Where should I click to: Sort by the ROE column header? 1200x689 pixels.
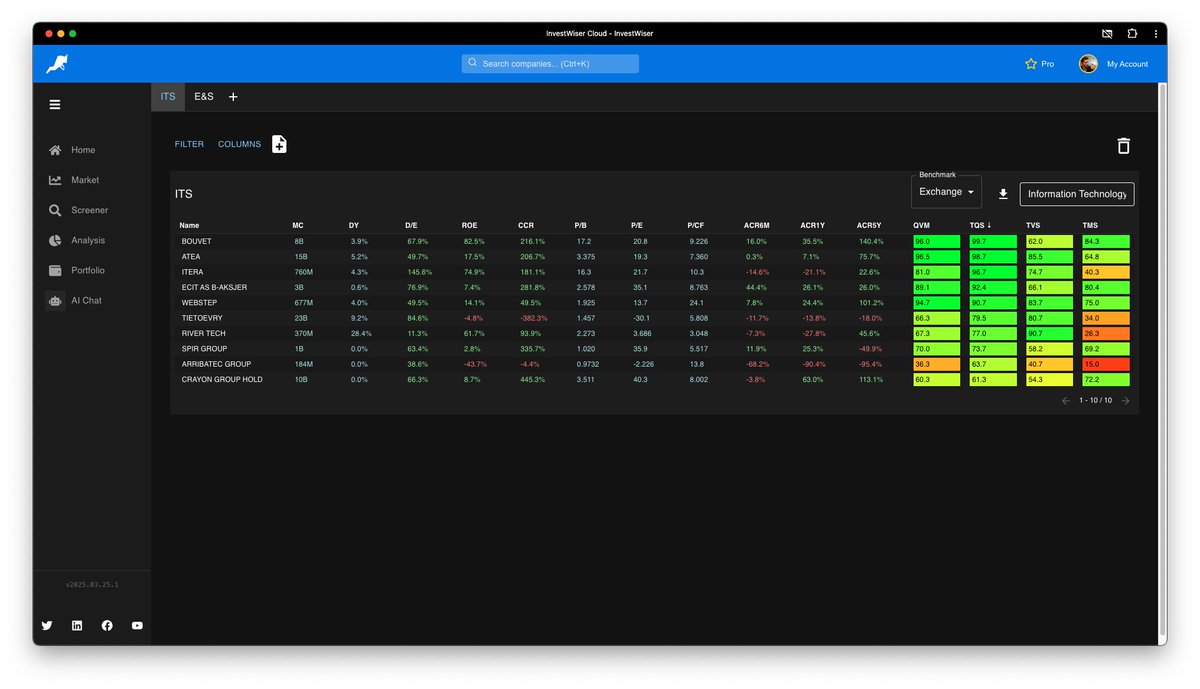pos(469,225)
